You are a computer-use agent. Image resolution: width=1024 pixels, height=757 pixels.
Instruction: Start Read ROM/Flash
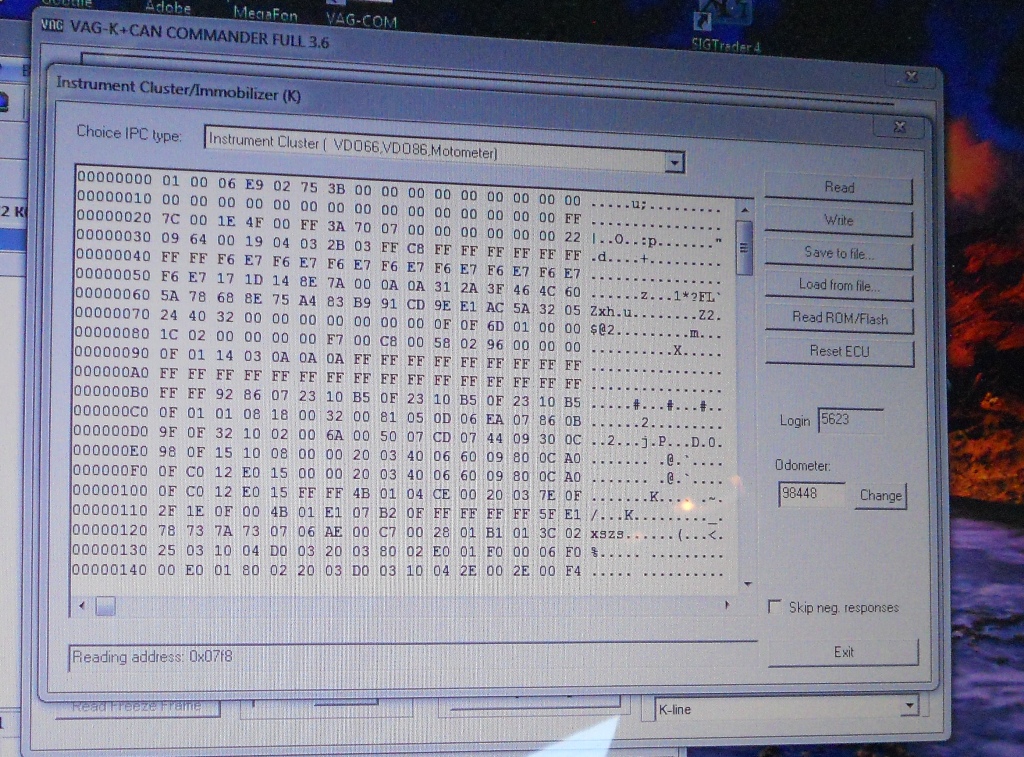(840, 319)
